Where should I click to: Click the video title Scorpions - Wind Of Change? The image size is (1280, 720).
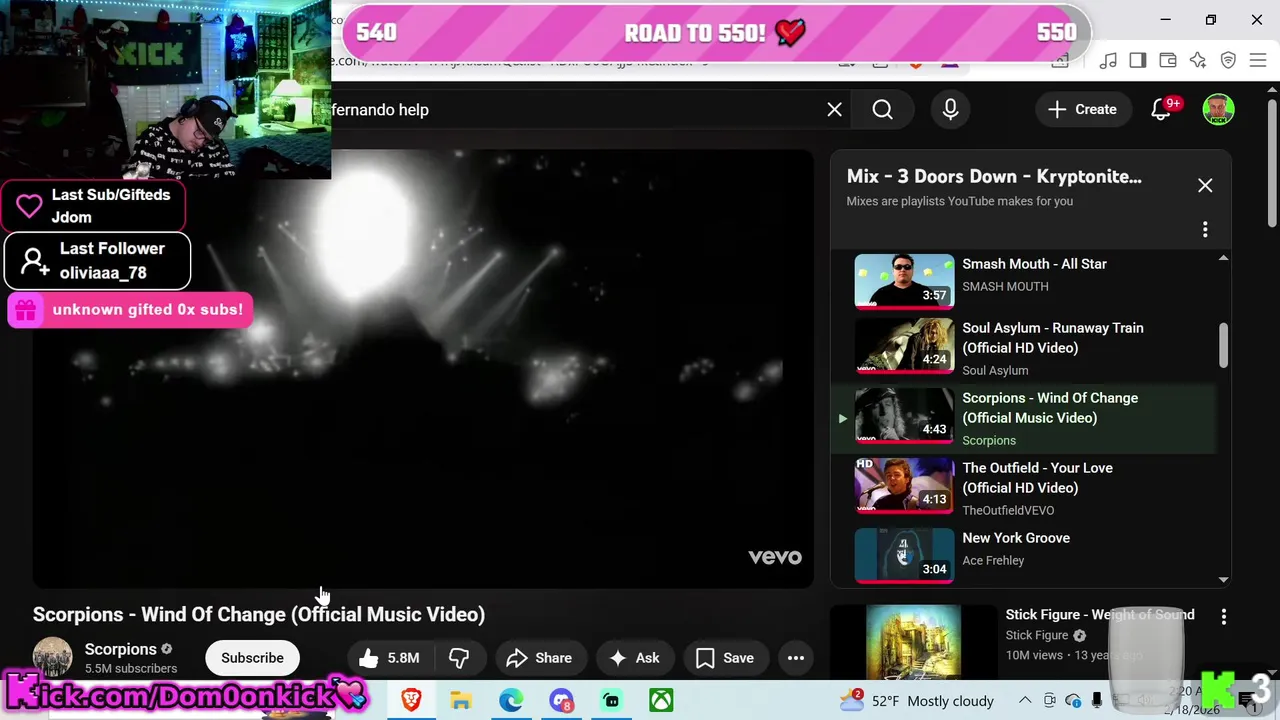pos(259,614)
